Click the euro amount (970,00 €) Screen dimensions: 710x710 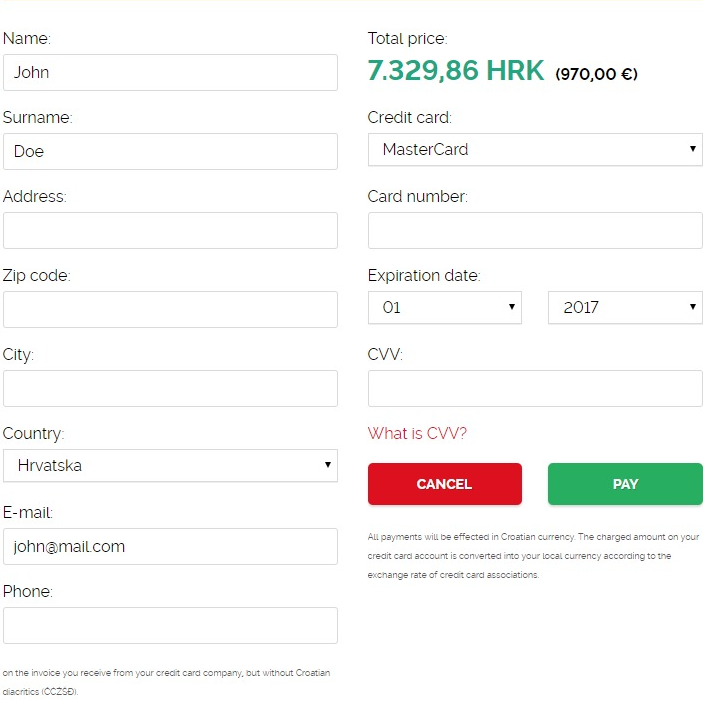[597, 74]
